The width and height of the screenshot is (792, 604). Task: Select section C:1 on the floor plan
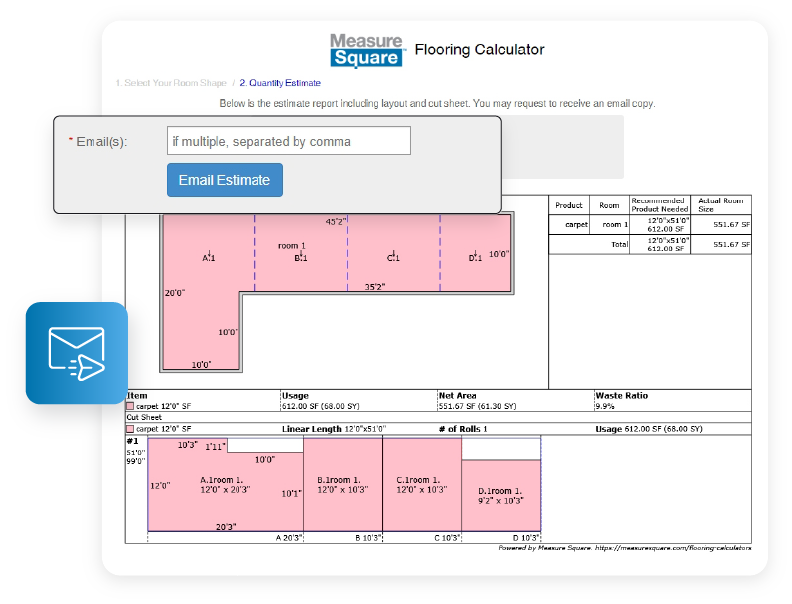pos(393,256)
